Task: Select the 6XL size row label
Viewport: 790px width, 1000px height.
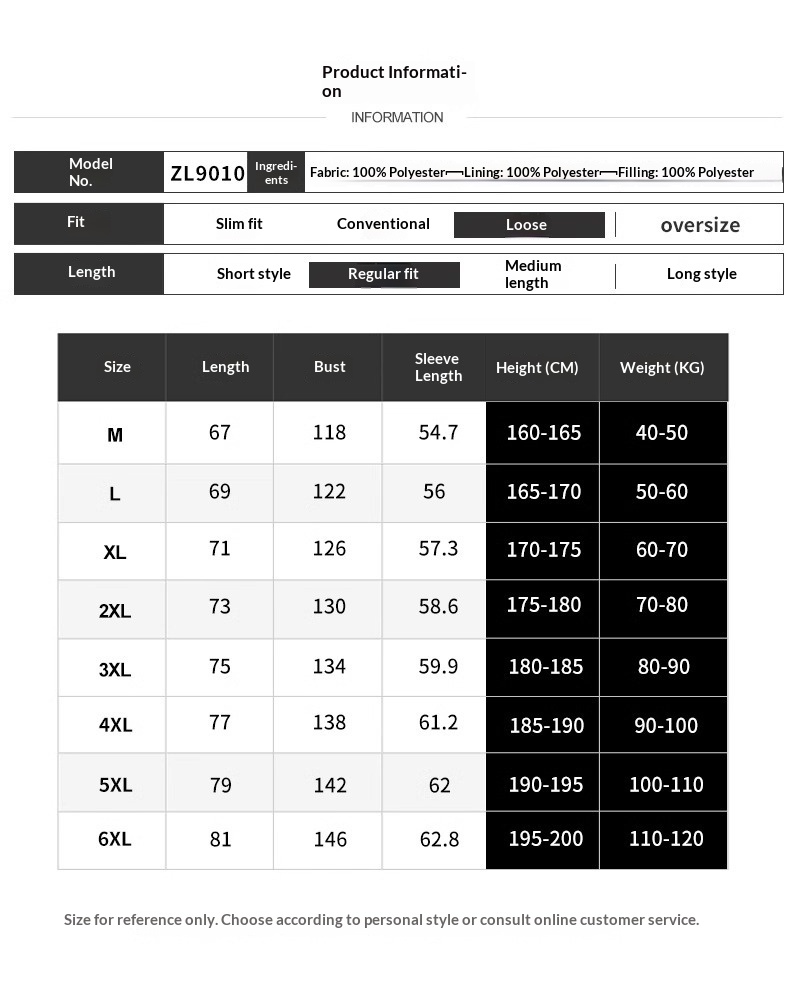Action: (x=115, y=839)
